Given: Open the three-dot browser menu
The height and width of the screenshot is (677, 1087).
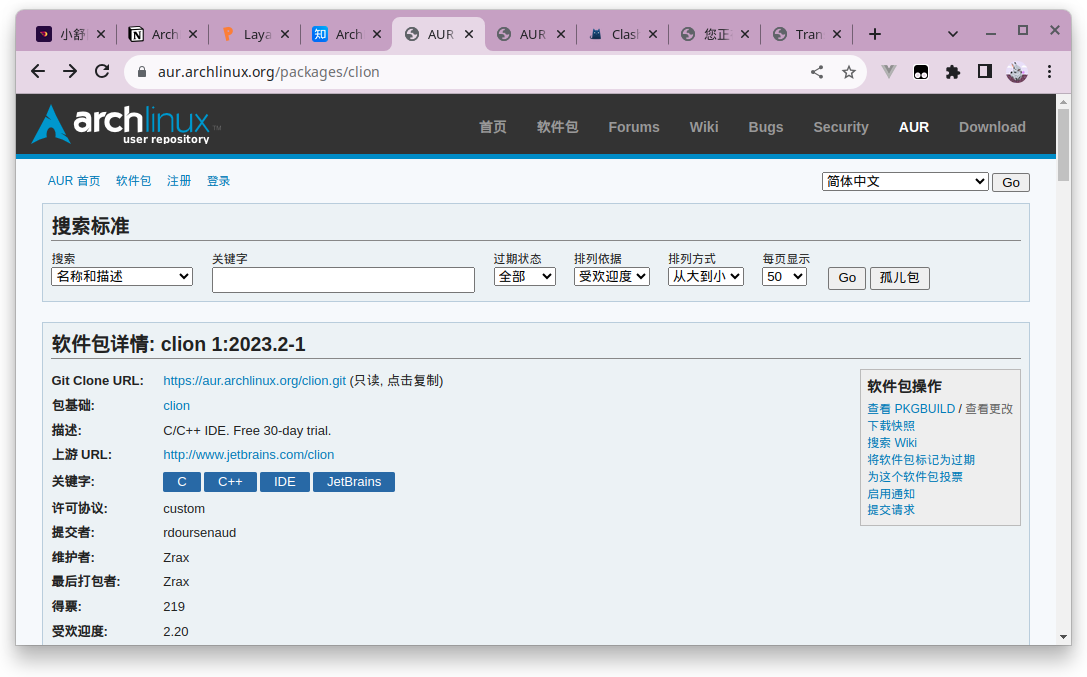Looking at the screenshot, I should (1048, 71).
